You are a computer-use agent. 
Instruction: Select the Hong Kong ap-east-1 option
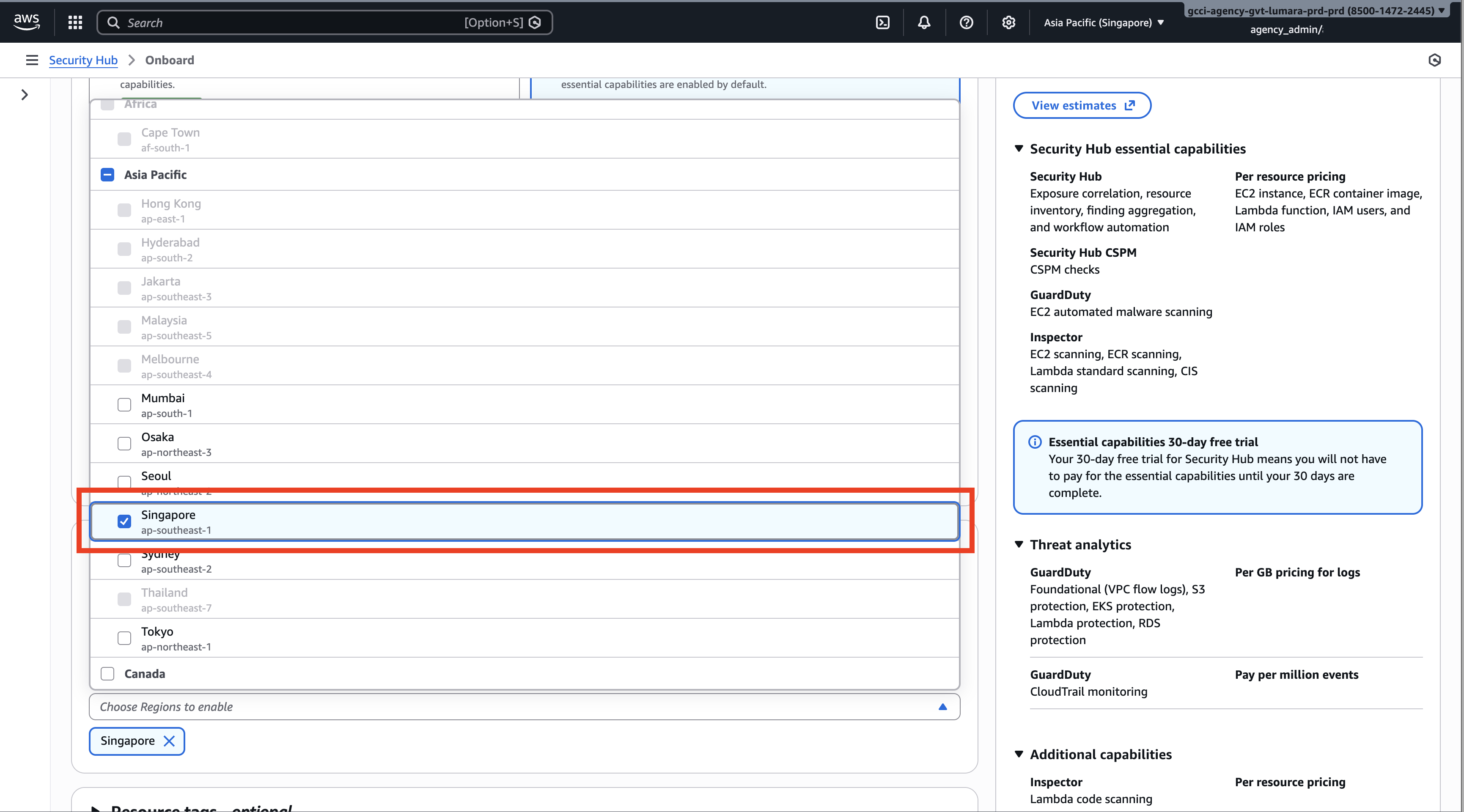coord(525,210)
